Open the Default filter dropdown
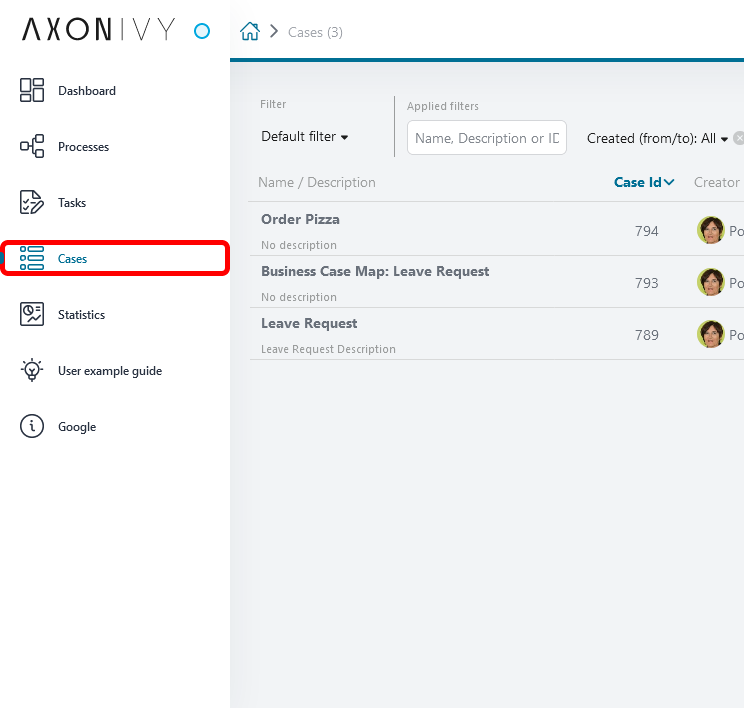Viewport: 744px width, 708px height. coord(305,137)
